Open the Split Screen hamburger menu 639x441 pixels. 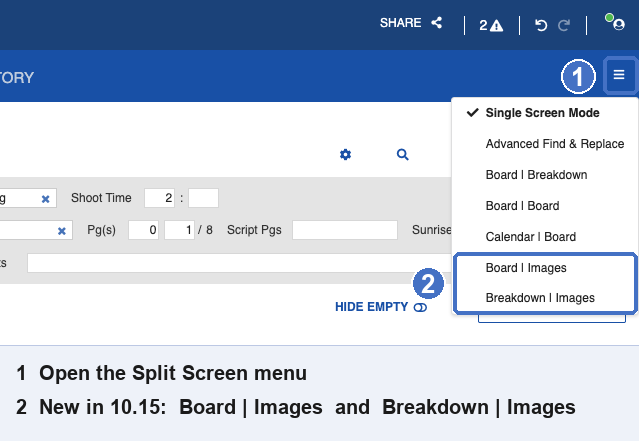point(619,75)
